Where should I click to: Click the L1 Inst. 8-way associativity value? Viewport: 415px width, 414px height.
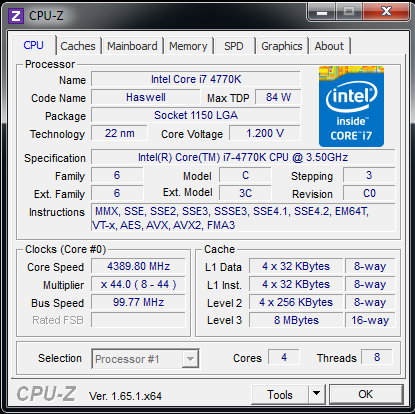pos(370,284)
